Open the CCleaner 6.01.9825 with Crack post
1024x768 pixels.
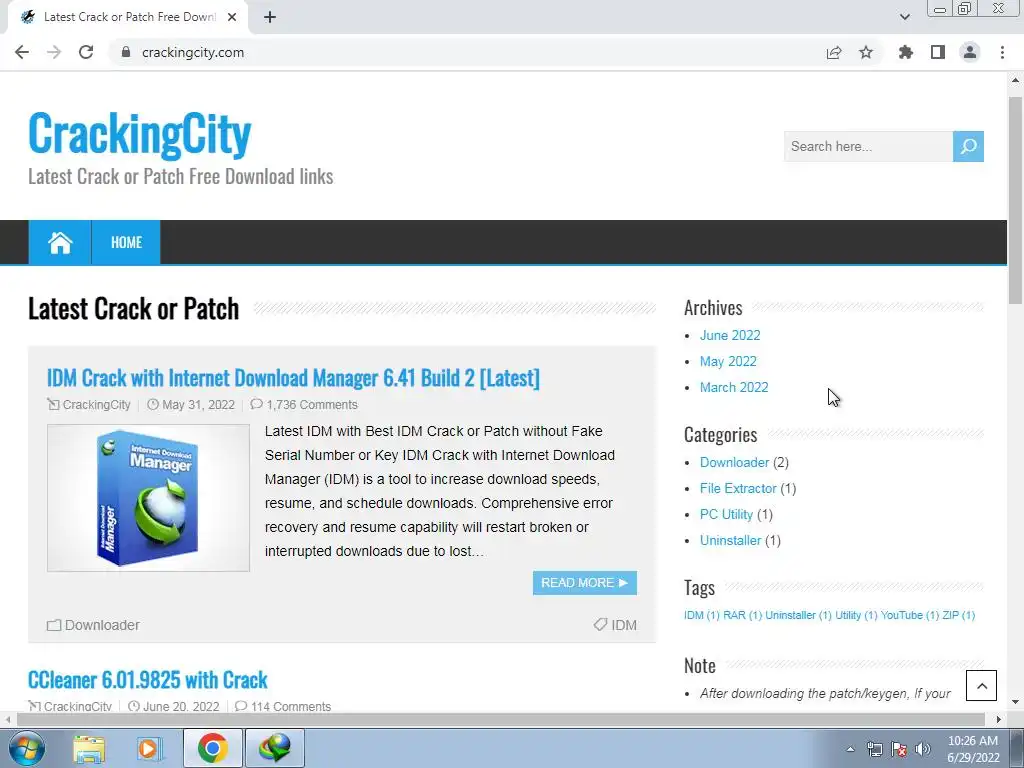[148, 680]
